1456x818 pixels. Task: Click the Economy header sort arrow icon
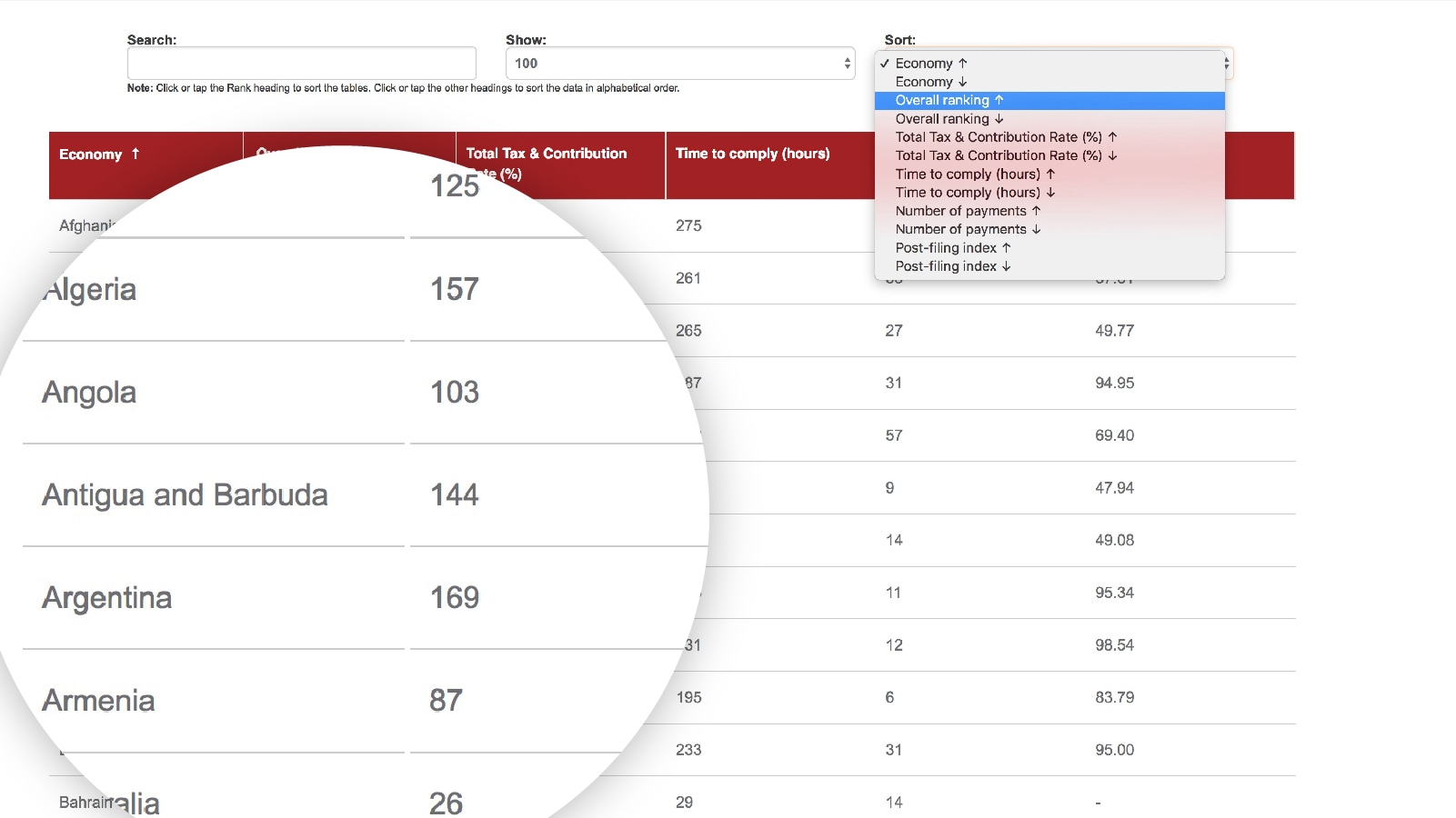136,154
